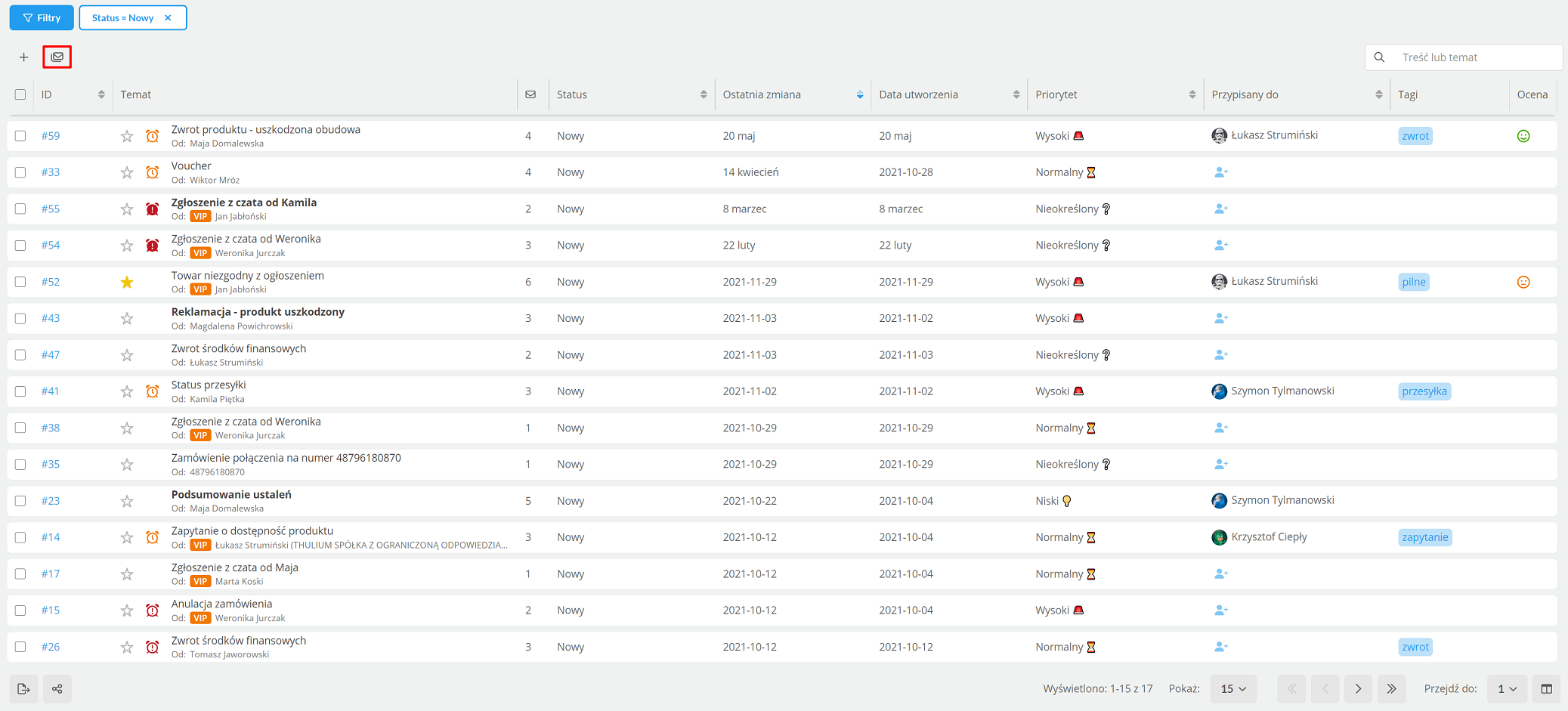Select checkbox for ticket #26

pos(20,647)
